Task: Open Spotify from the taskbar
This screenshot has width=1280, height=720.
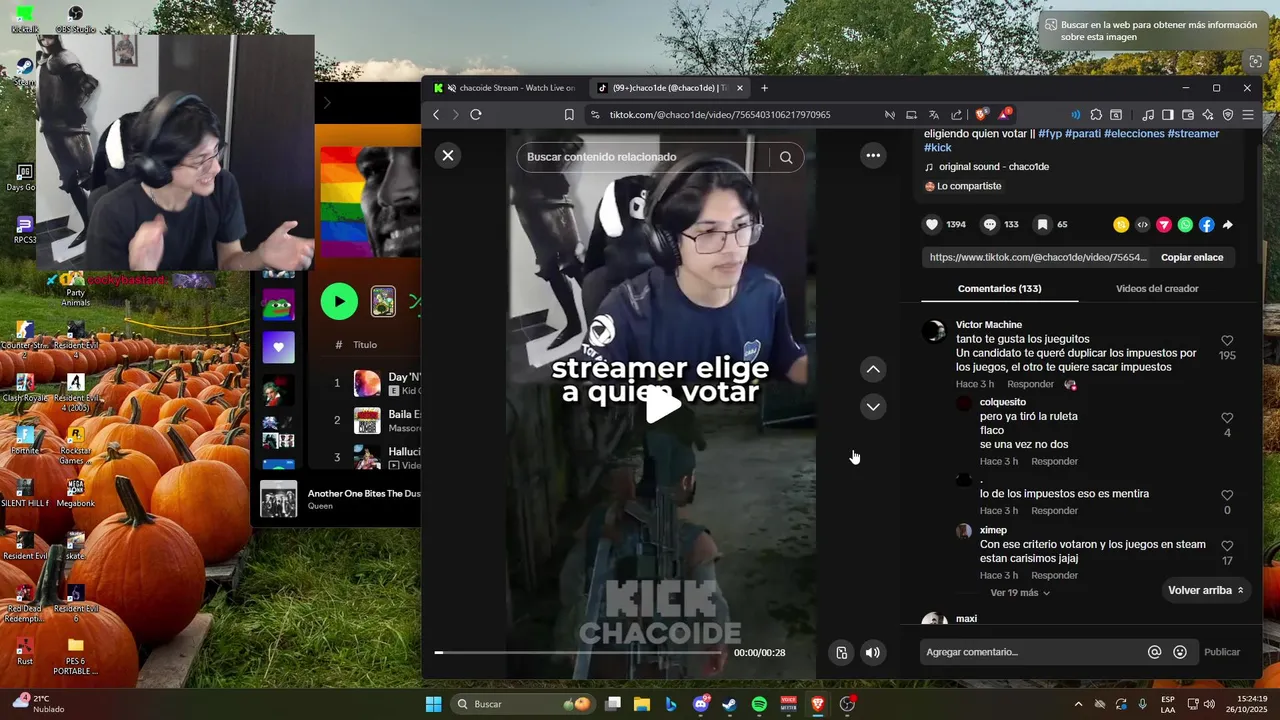Action: 759,704
